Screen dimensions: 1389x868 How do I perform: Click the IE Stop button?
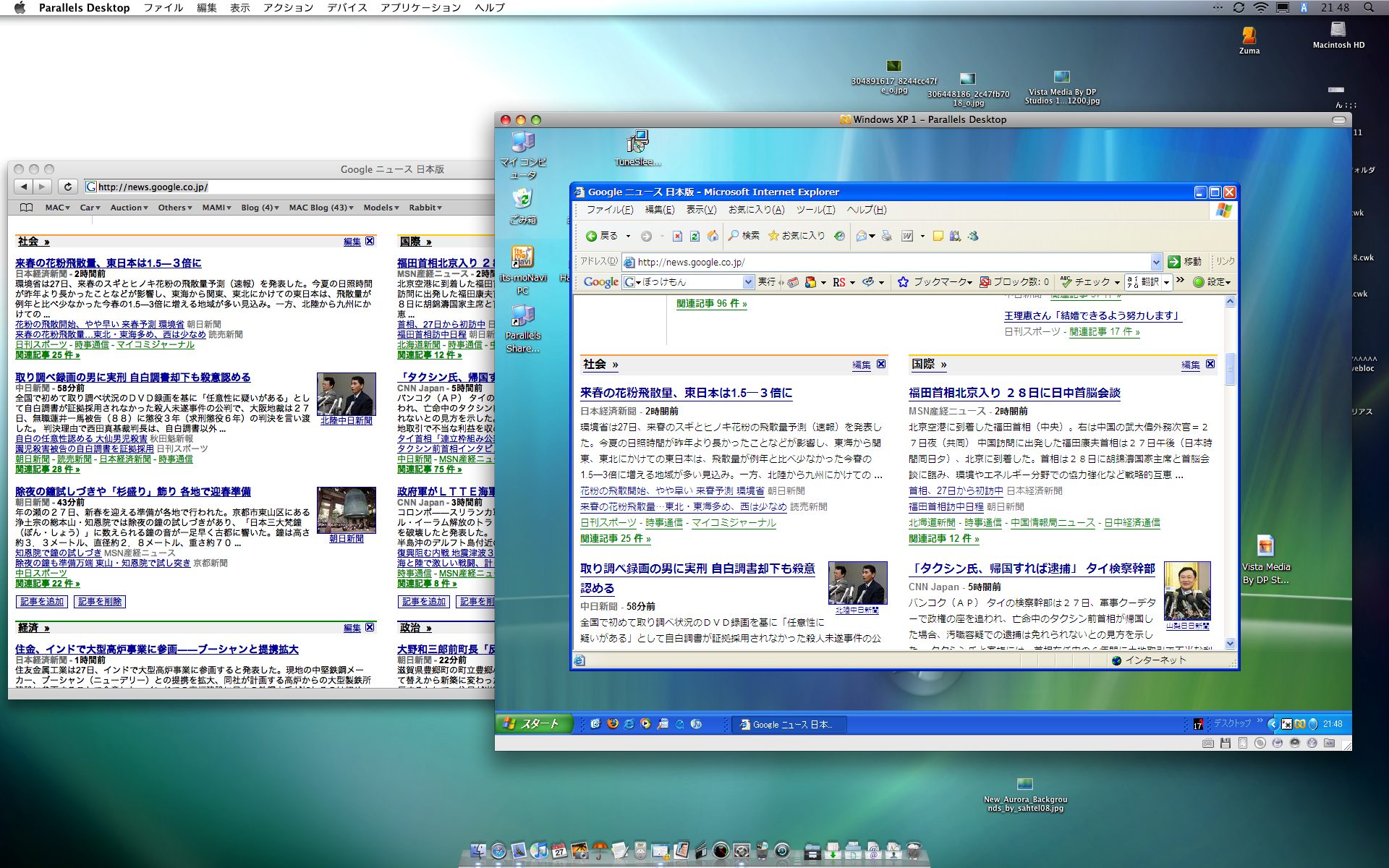pyautogui.click(x=677, y=236)
